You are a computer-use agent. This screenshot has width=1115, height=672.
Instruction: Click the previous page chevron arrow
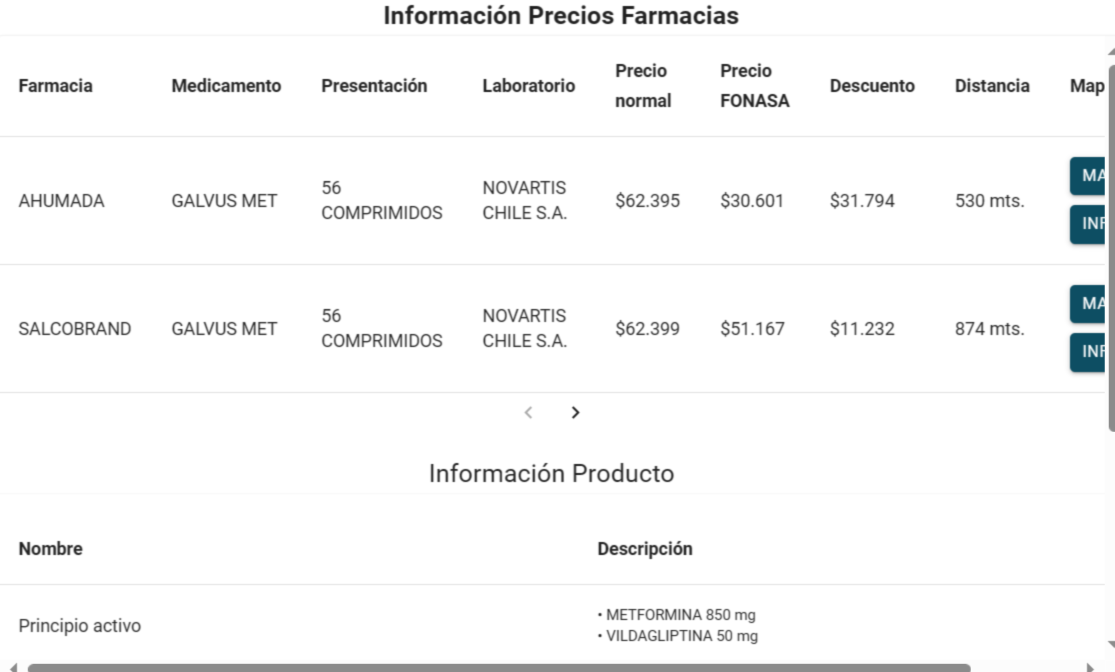pyautogui.click(x=528, y=412)
